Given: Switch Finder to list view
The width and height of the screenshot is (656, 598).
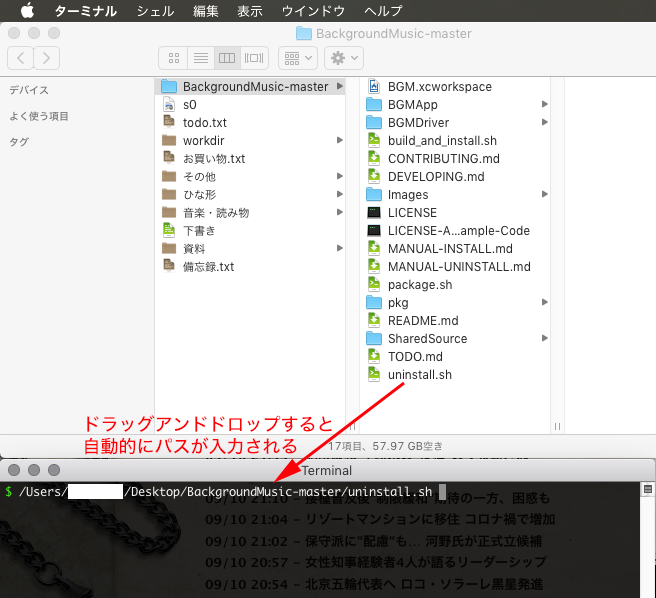Looking at the screenshot, I should [201, 58].
